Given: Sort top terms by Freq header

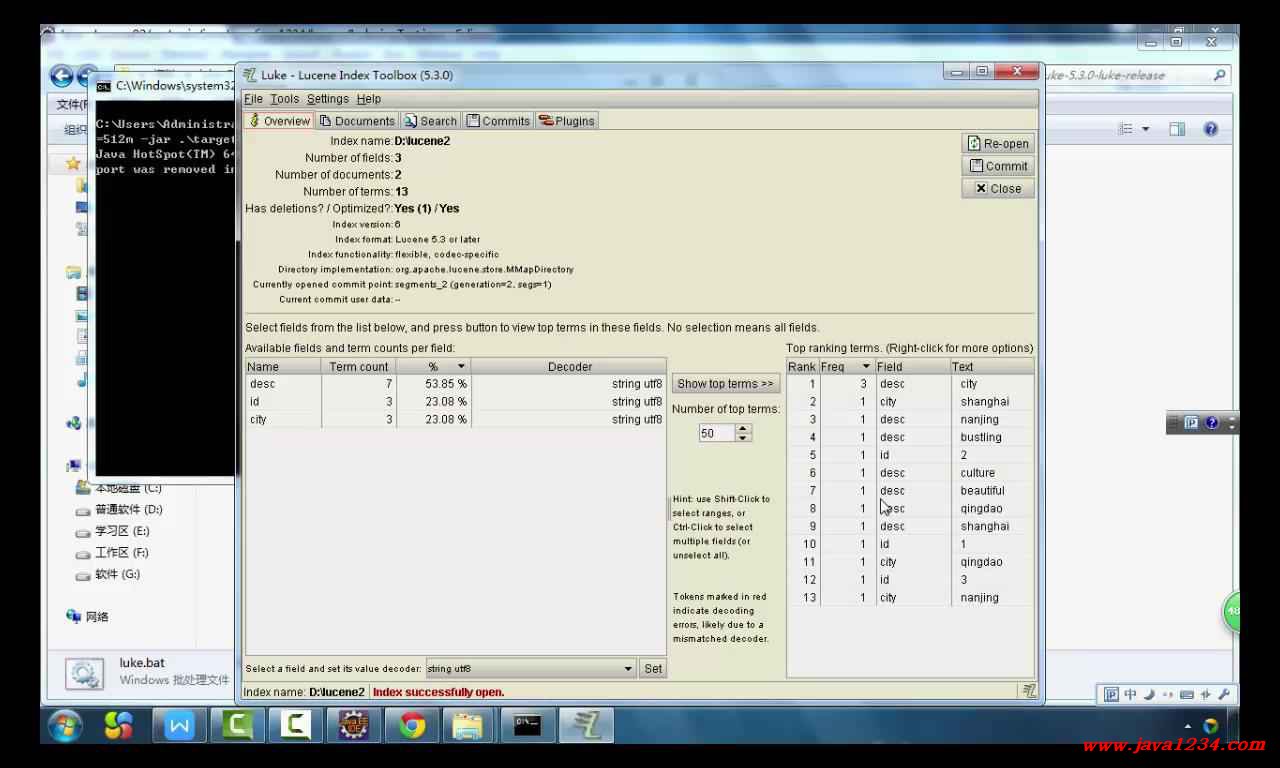Looking at the screenshot, I should 846,367.
